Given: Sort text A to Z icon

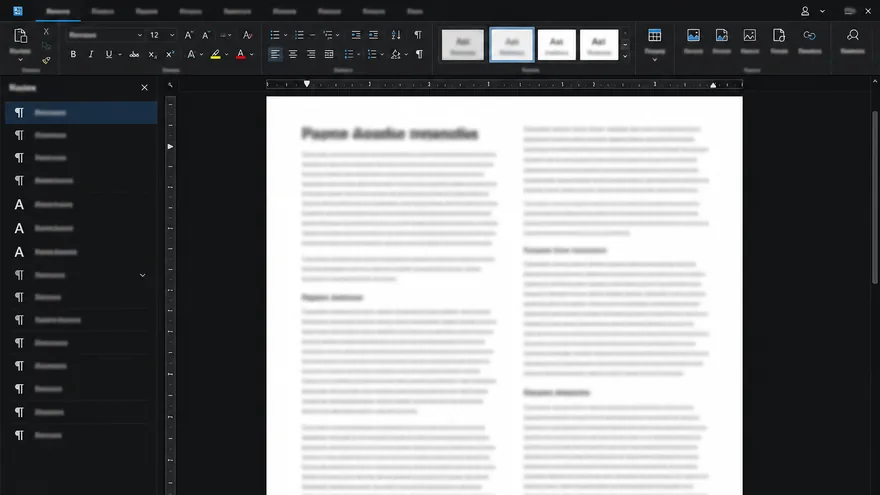Looking at the screenshot, I should 396,35.
